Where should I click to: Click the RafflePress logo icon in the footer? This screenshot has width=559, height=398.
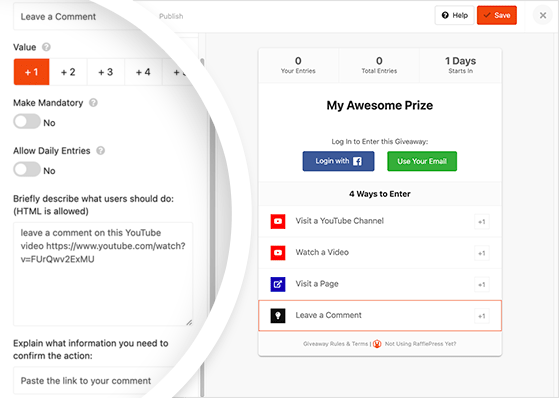point(377,344)
